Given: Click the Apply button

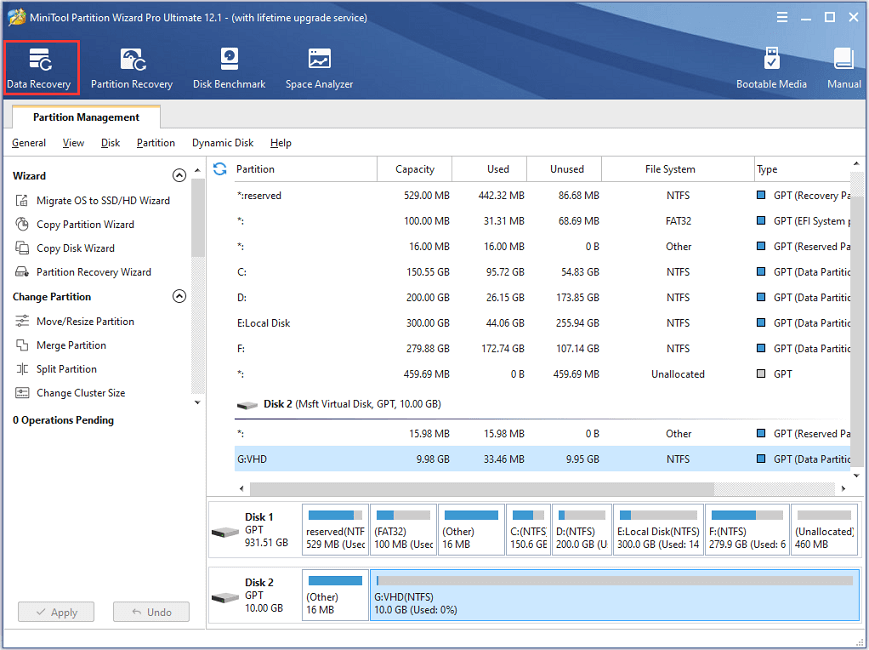Looking at the screenshot, I should (56, 612).
